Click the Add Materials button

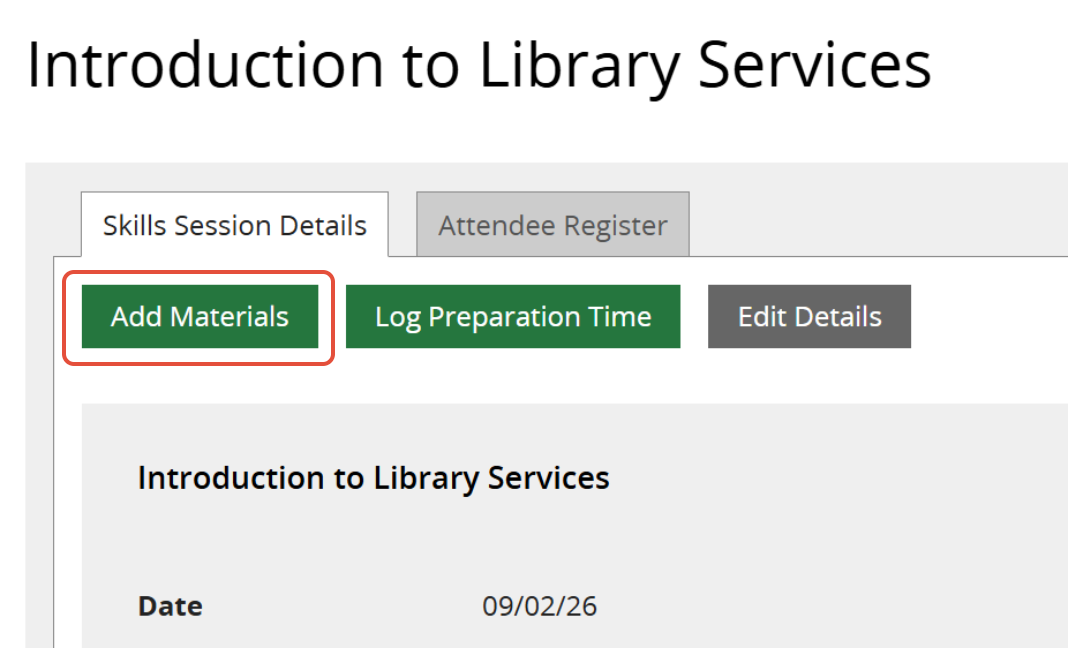point(200,317)
